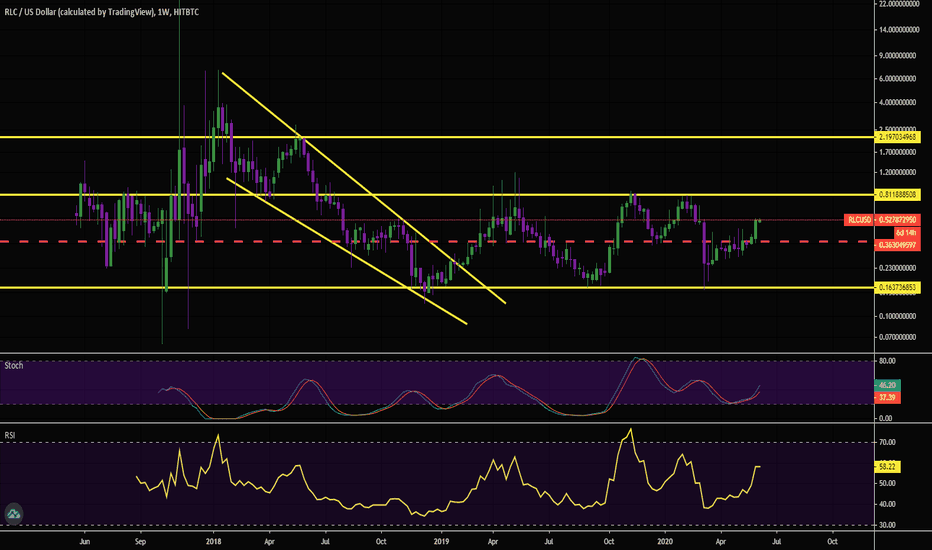The height and width of the screenshot is (550, 932).
Task: Select the horizontal line at 2.197034968
Action: [437, 137]
